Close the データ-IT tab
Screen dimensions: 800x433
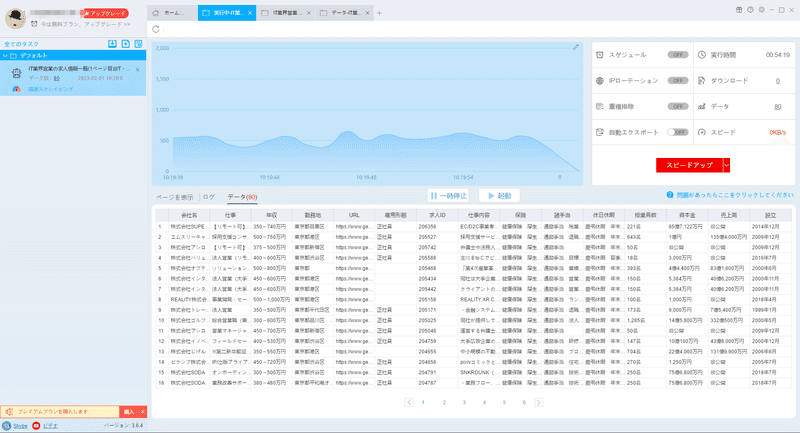coord(367,13)
